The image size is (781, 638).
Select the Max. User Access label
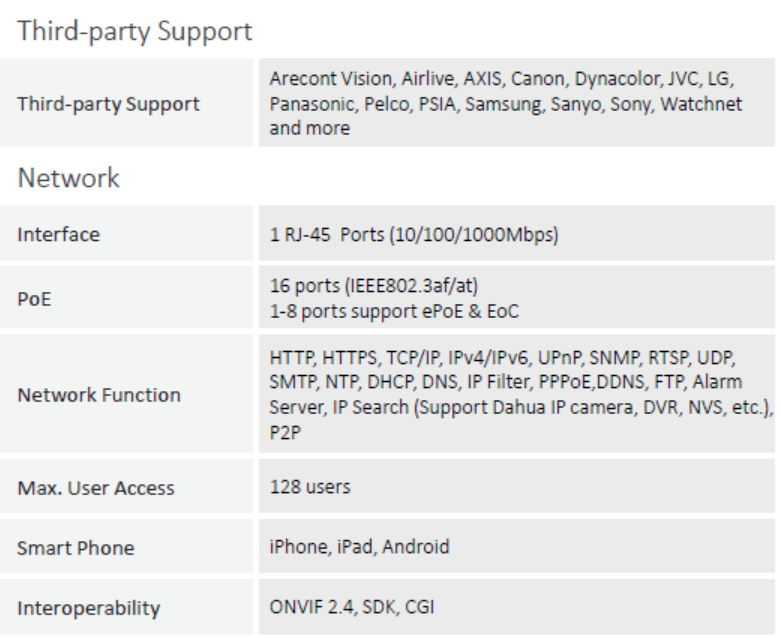(96, 488)
